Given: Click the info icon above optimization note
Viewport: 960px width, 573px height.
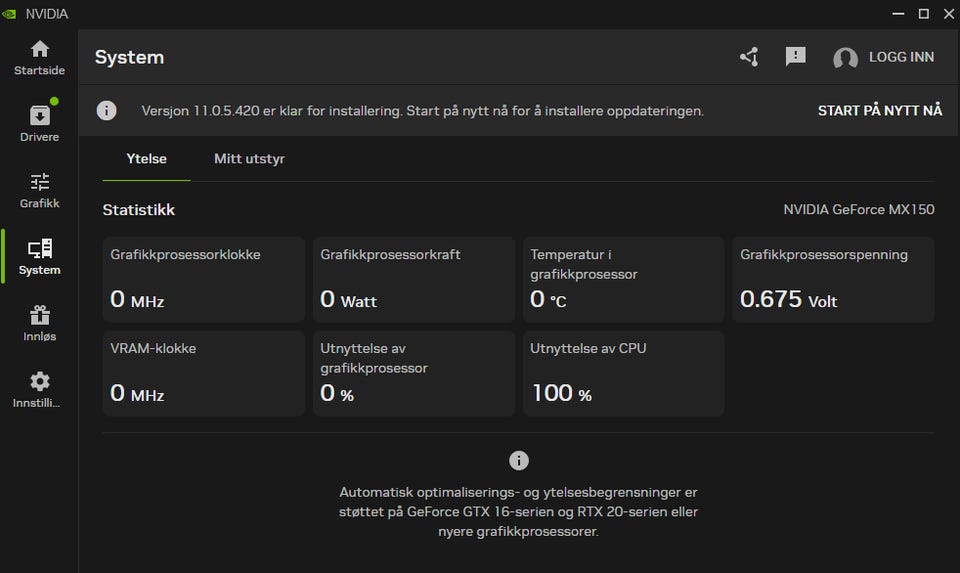Looking at the screenshot, I should pos(518,460).
